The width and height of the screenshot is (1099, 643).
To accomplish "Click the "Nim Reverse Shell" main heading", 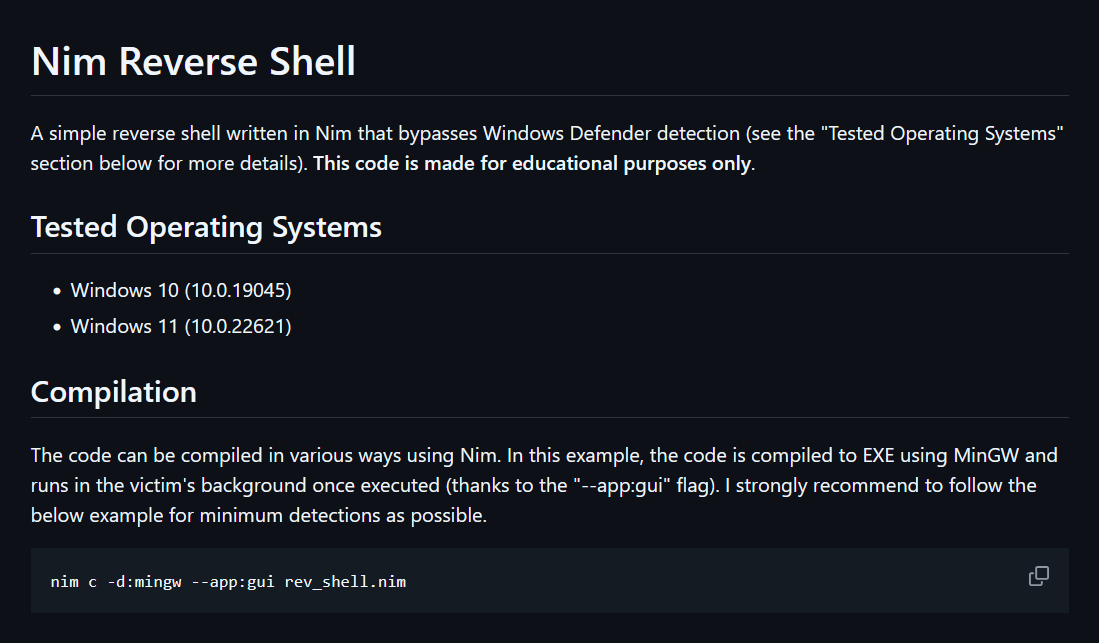I will click(x=193, y=62).
